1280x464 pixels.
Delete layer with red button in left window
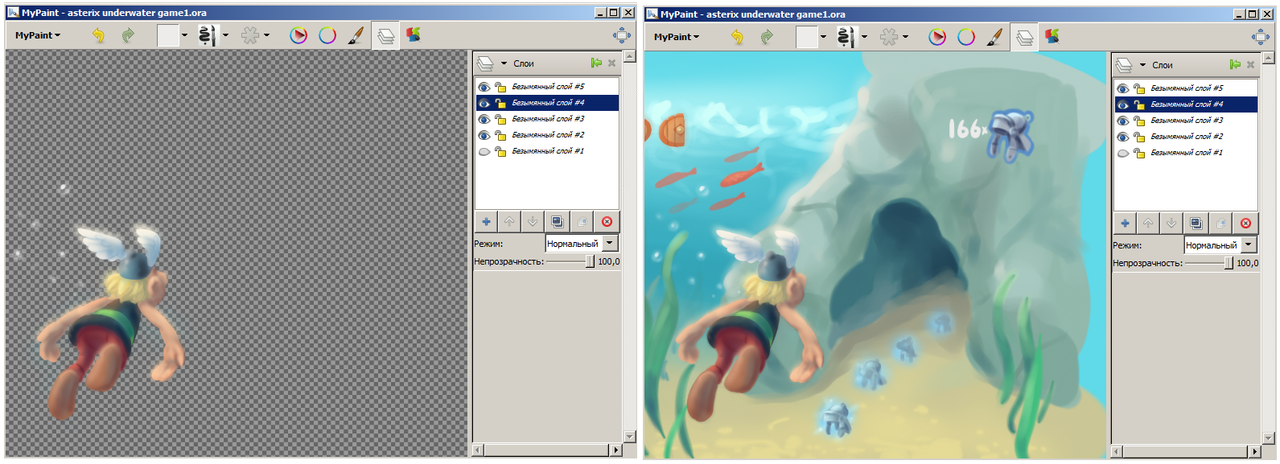coord(606,222)
